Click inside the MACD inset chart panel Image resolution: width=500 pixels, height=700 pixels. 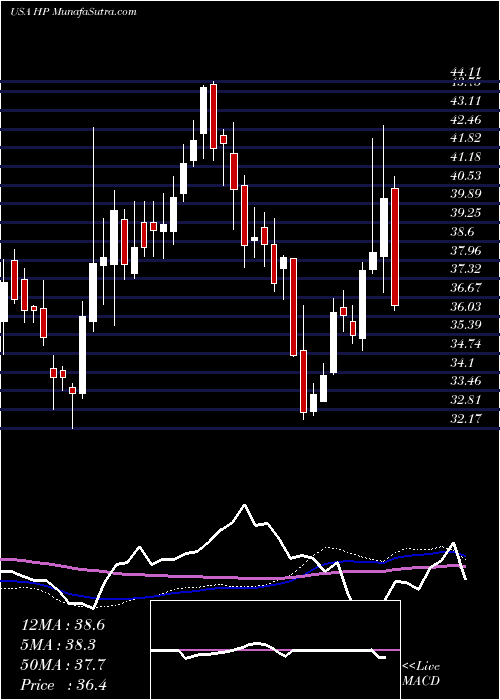(x=275, y=650)
